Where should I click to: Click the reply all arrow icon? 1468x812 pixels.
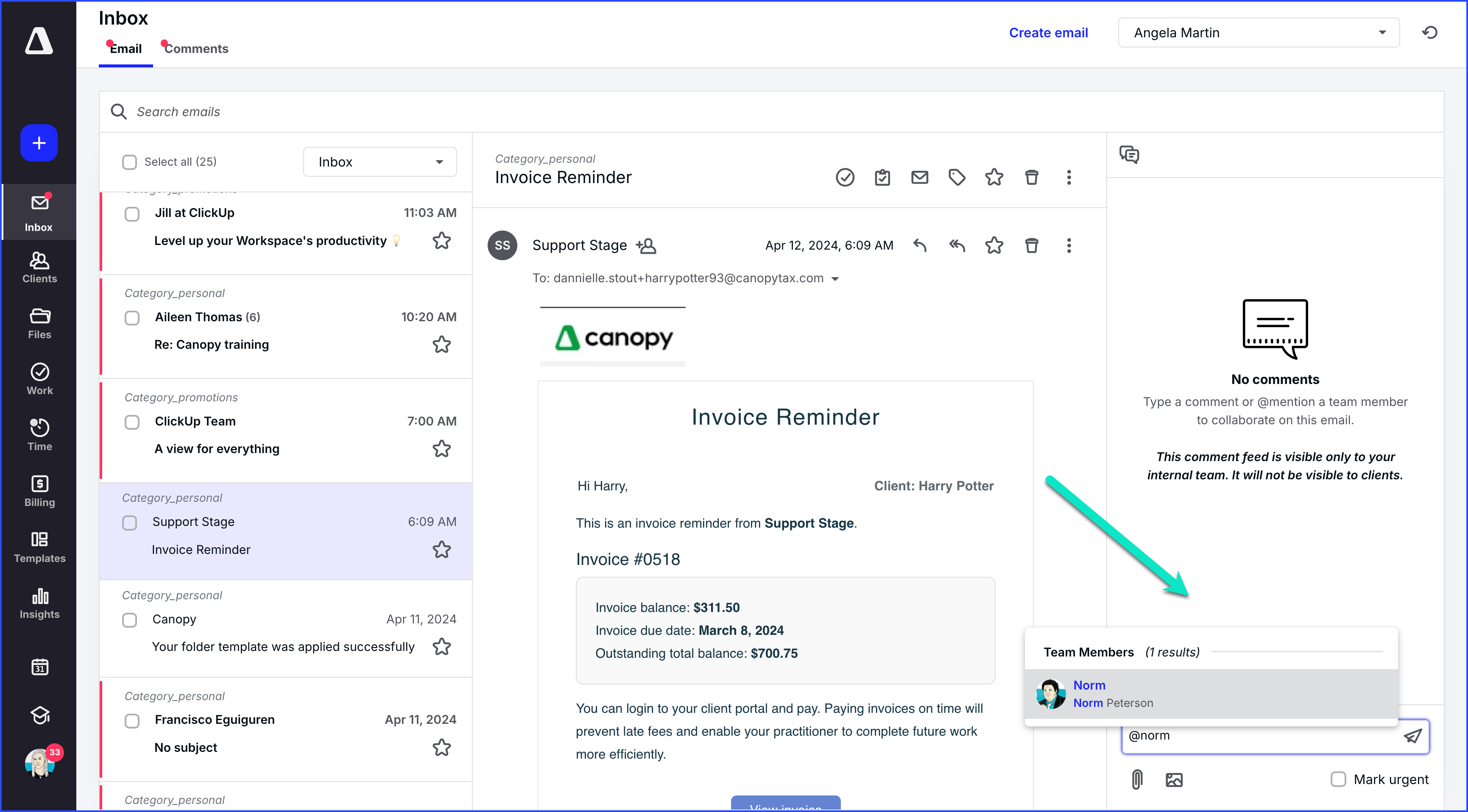(x=957, y=245)
